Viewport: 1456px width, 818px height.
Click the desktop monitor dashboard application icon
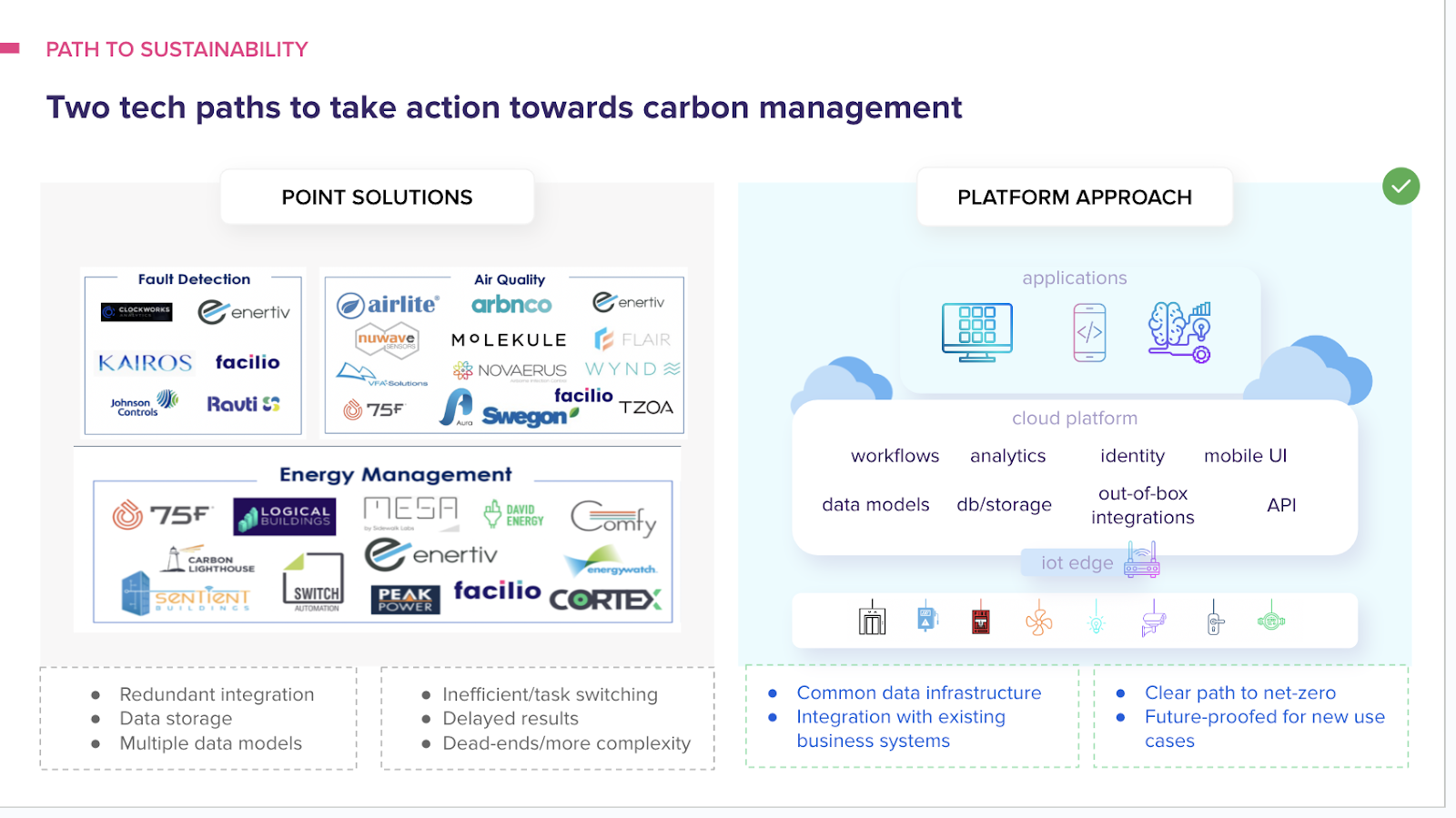(x=977, y=332)
